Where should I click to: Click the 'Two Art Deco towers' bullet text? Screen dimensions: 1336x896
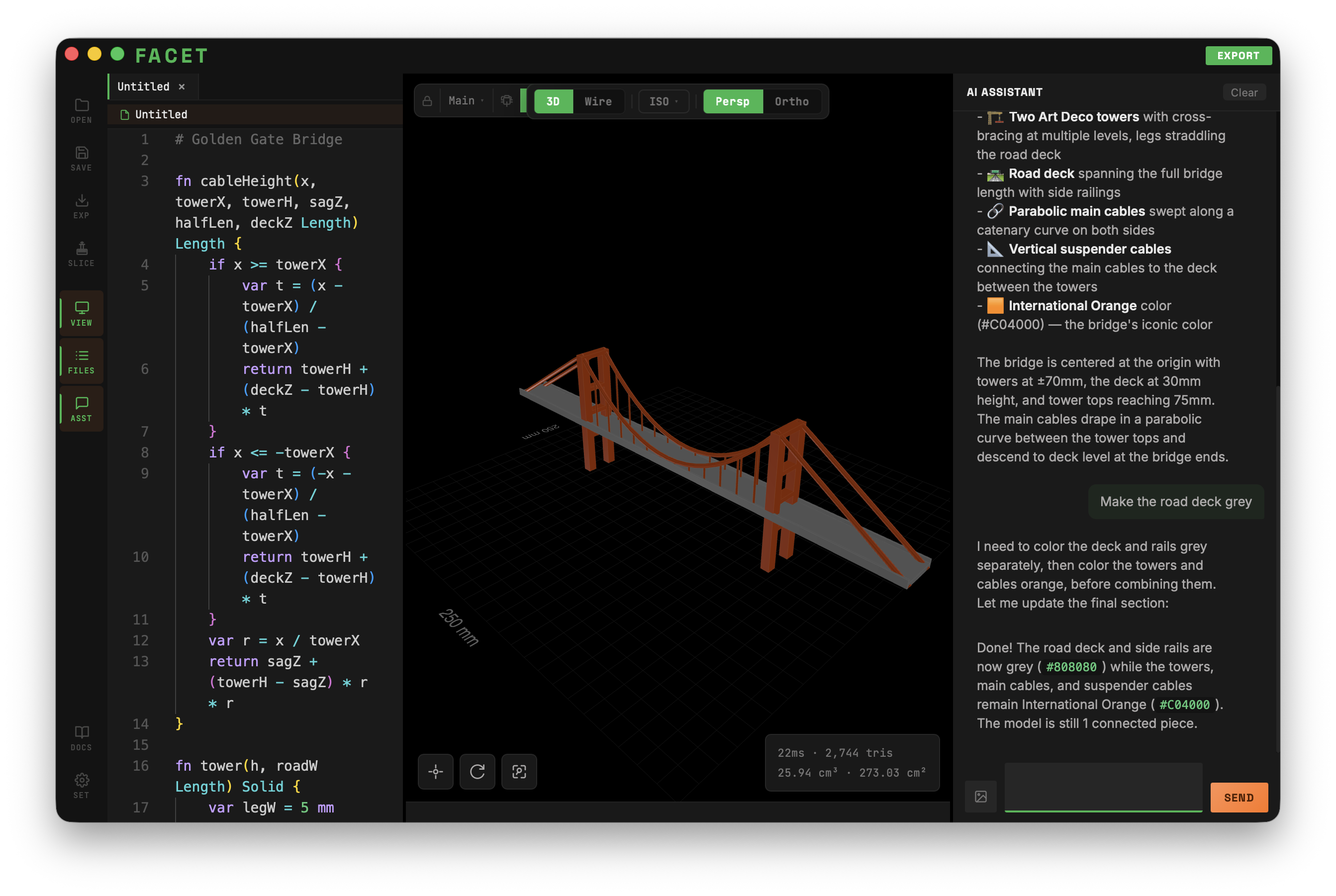[x=1073, y=116]
